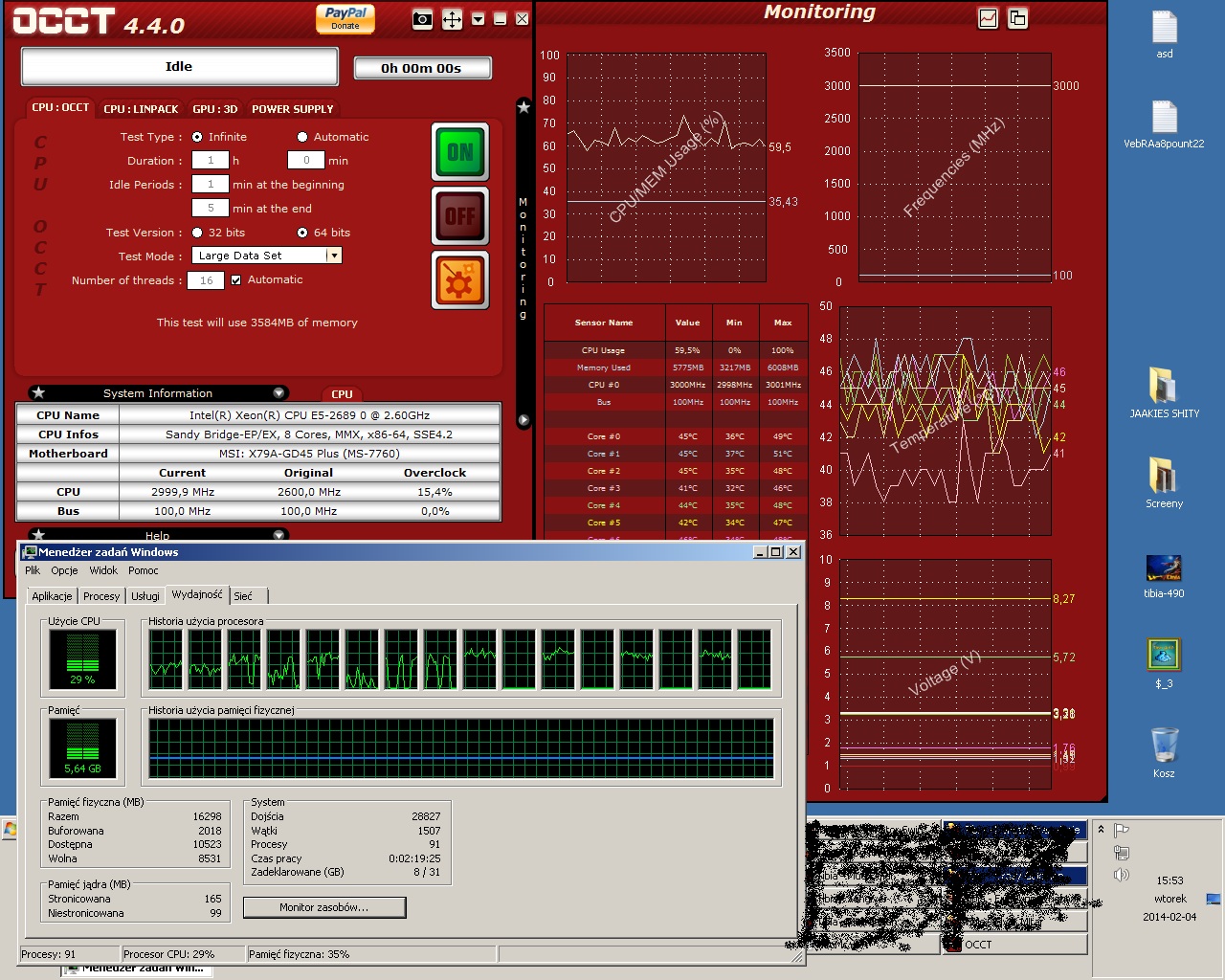1225x980 pixels.
Task: Expand the Help section arrow
Action: pos(278,535)
